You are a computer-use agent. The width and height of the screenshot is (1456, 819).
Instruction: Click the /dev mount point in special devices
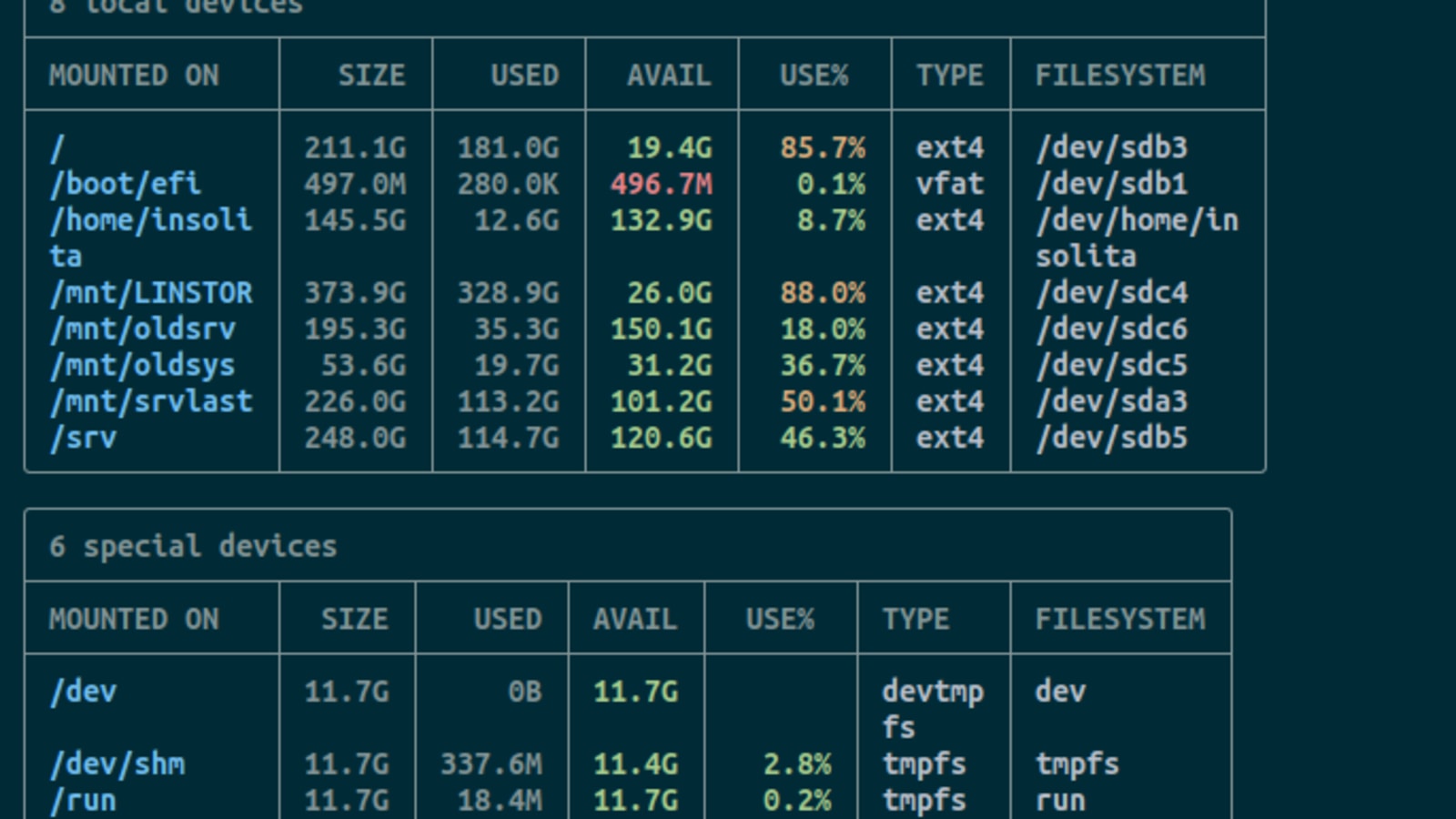(x=84, y=692)
